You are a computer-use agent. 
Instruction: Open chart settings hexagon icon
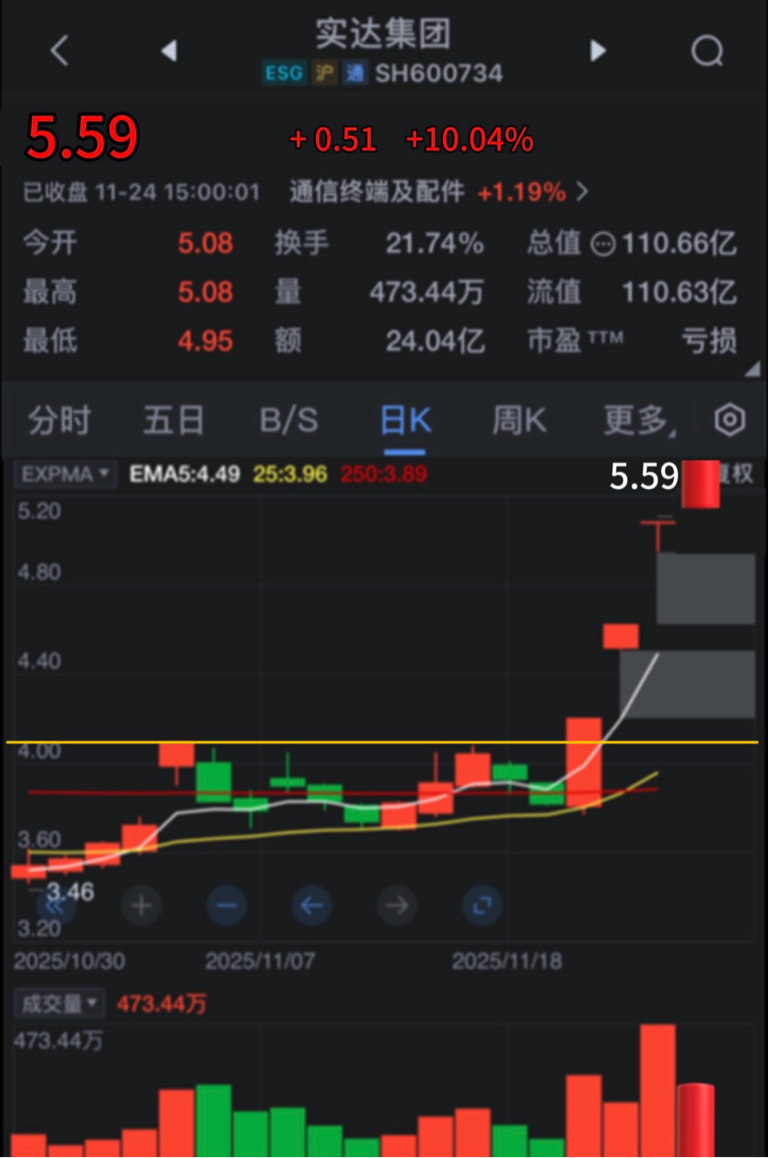click(x=730, y=419)
